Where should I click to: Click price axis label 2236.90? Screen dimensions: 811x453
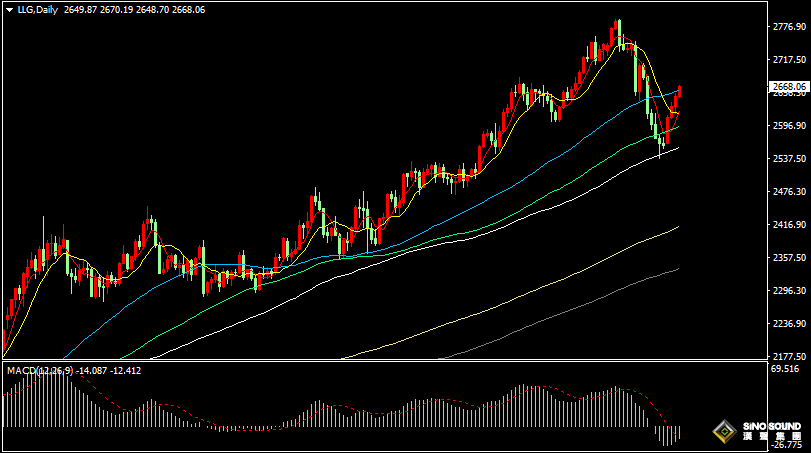789,323
